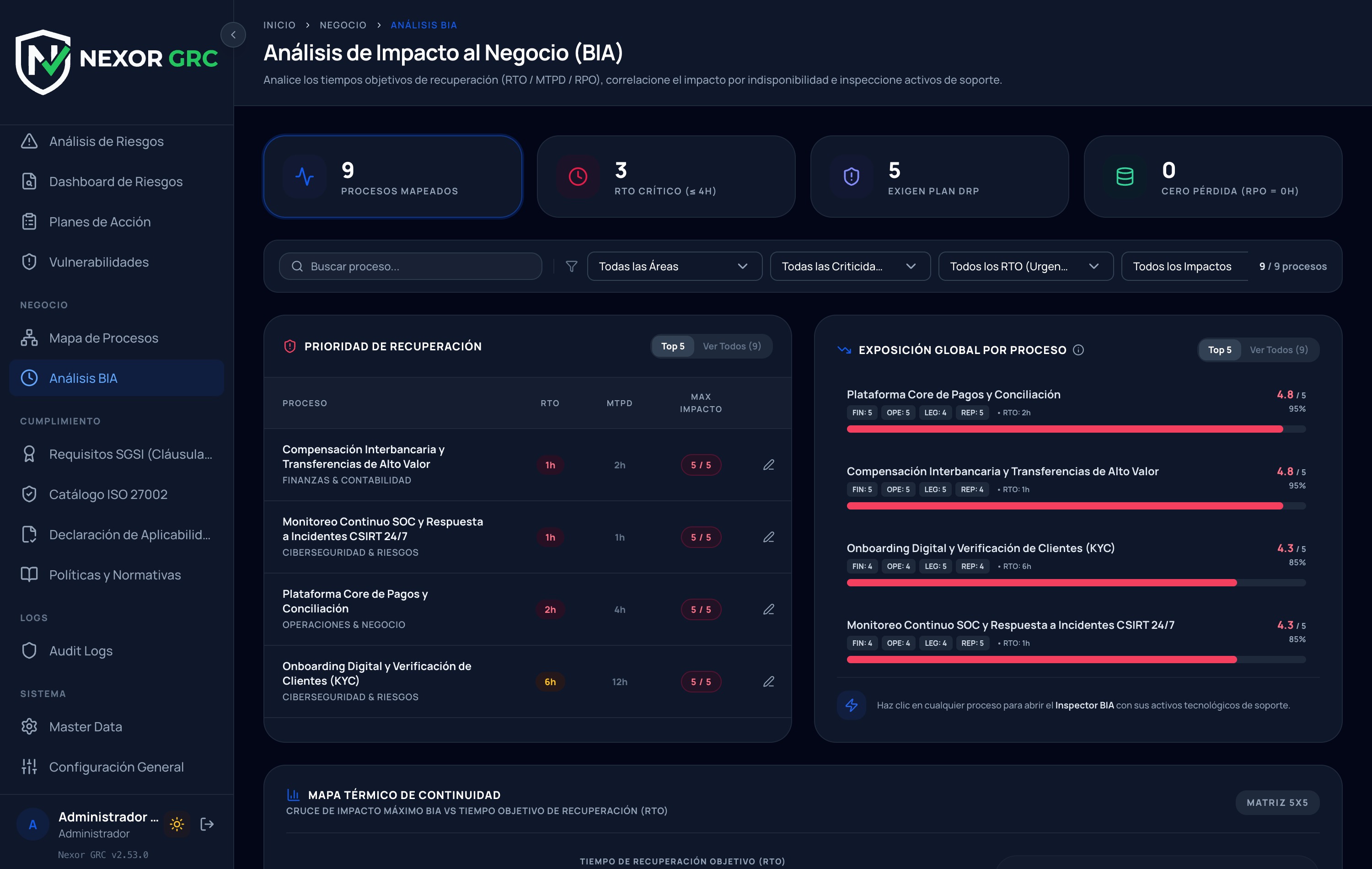The height and width of the screenshot is (869, 1372).
Task: Click the filter funnel icon
Action: [x=572, y=266]
